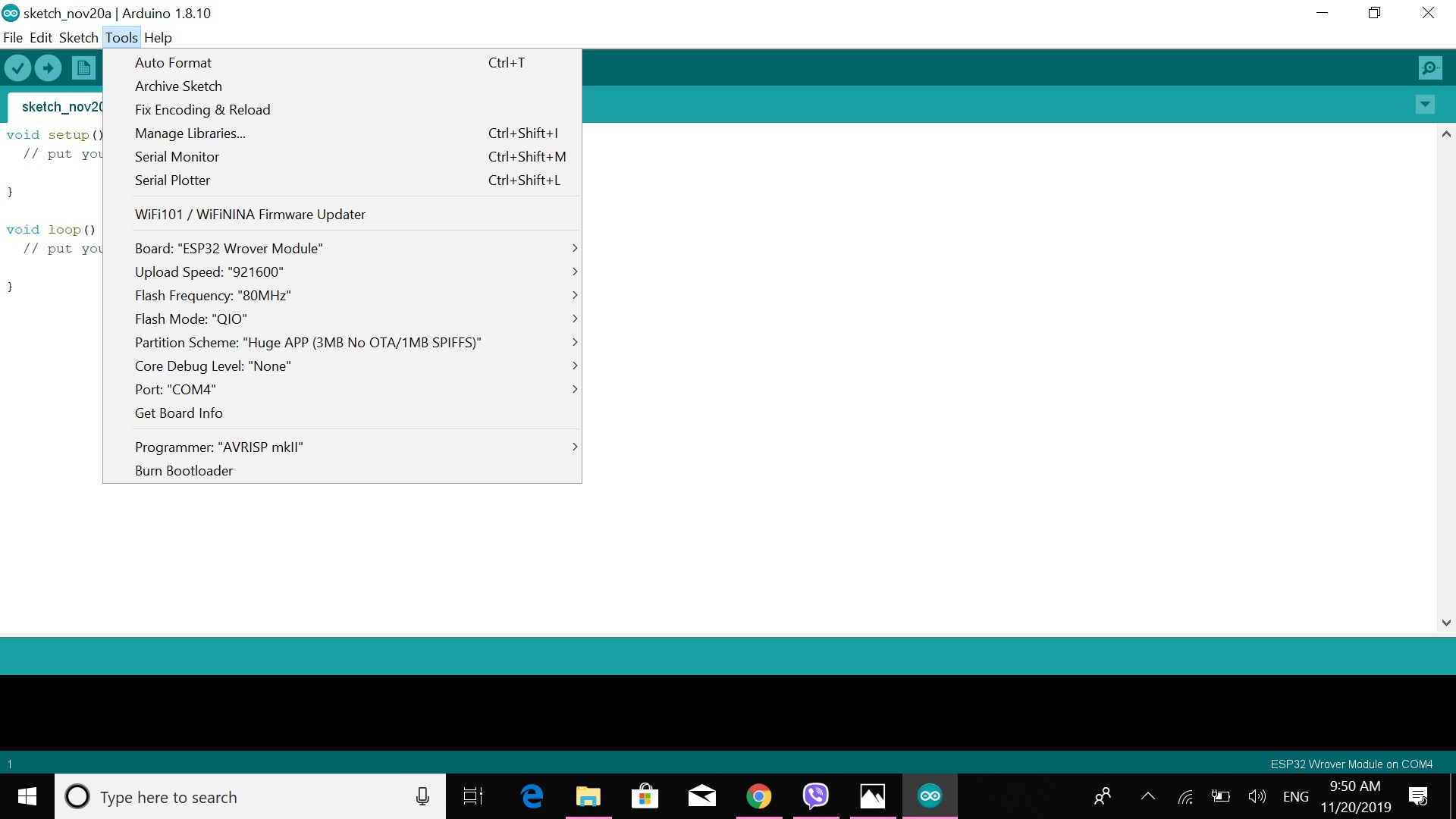Open Serial Plotter menu item

(x=342, y=180)
